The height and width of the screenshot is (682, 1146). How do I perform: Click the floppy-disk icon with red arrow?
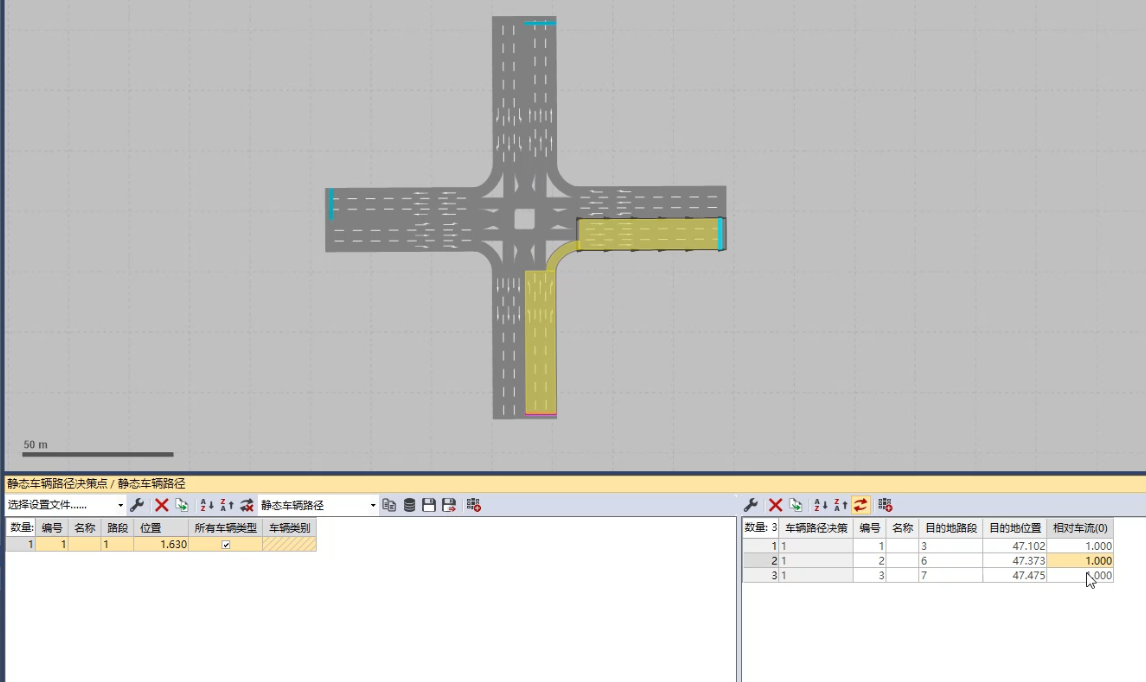point(449,505)
